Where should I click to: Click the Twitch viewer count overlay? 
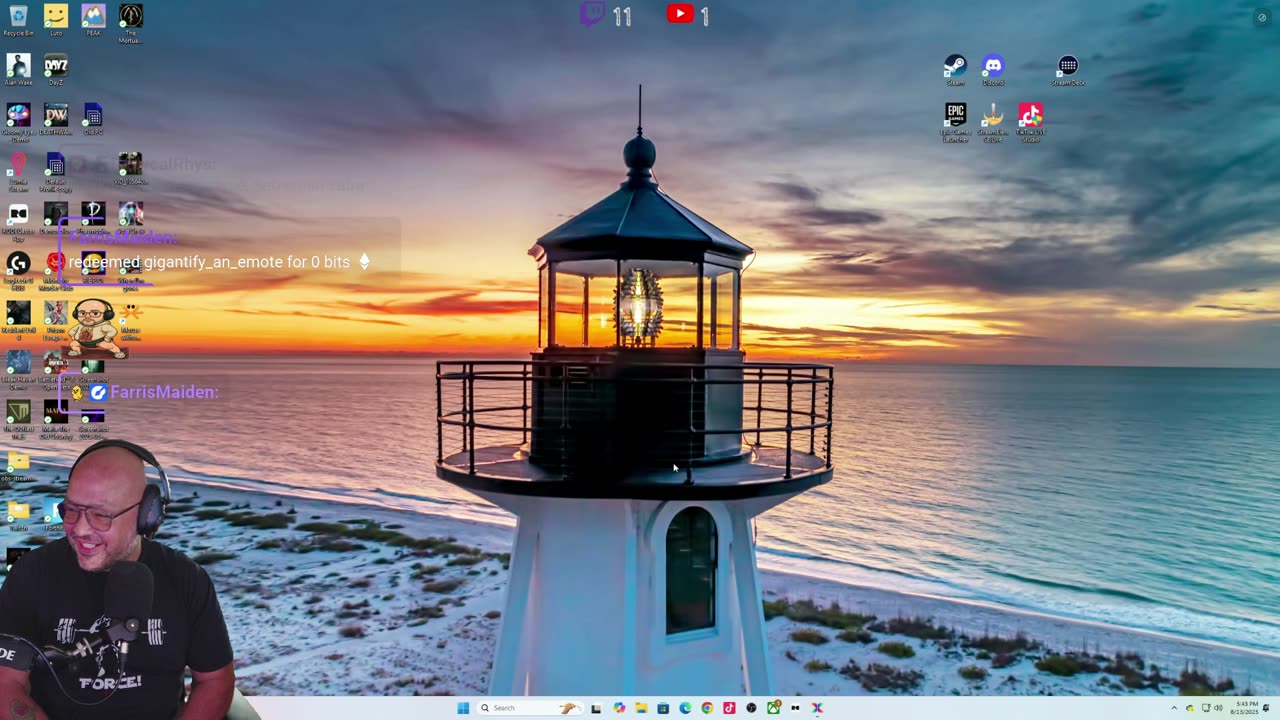[x=606, y=15]
